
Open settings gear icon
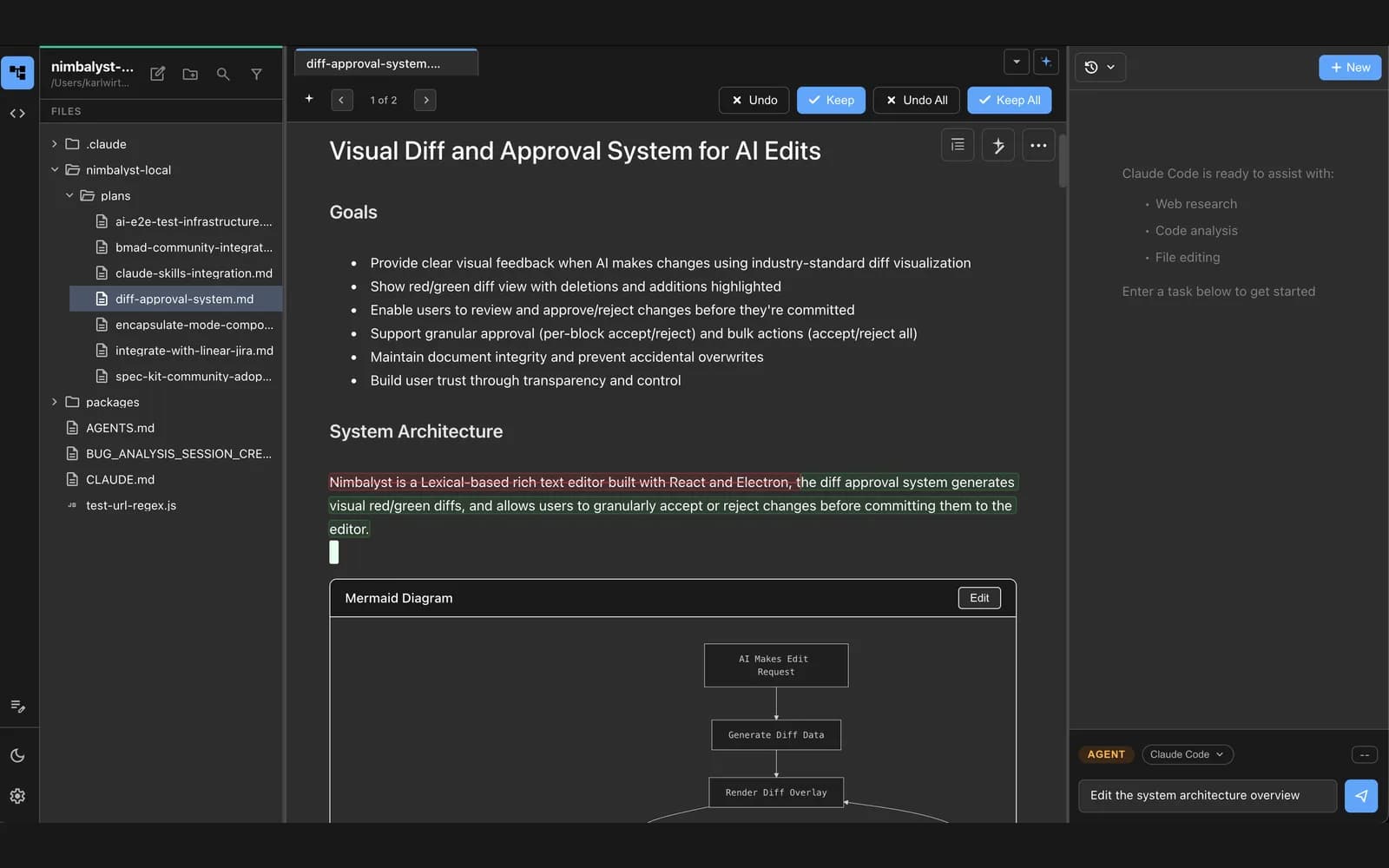[x=17, y=796]
